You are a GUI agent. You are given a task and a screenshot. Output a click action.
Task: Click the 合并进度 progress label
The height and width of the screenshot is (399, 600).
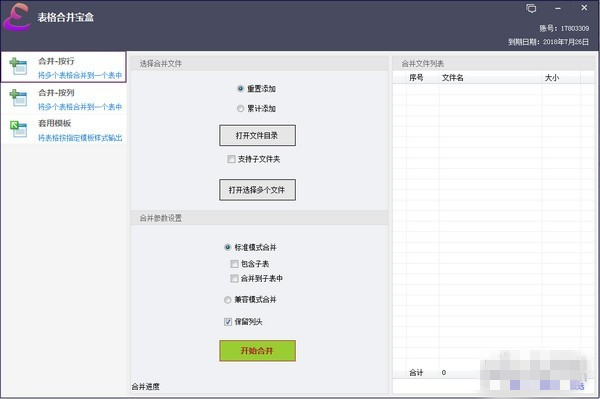point(145,387)
